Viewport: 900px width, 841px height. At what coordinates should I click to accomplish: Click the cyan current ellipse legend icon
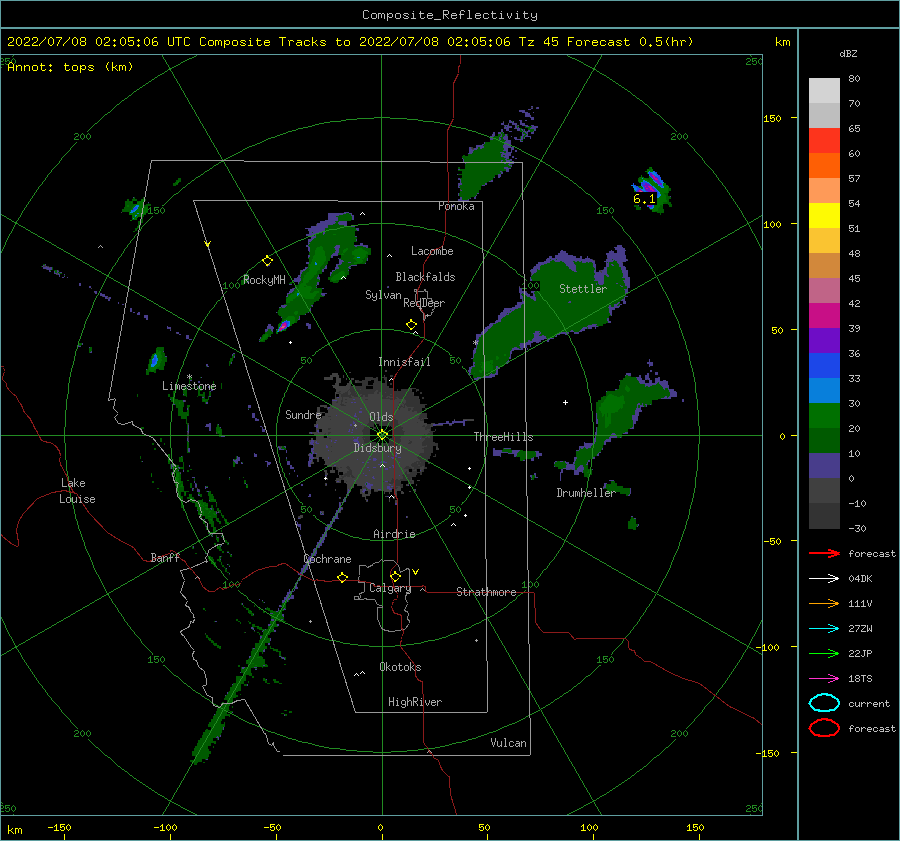[824, 703]
